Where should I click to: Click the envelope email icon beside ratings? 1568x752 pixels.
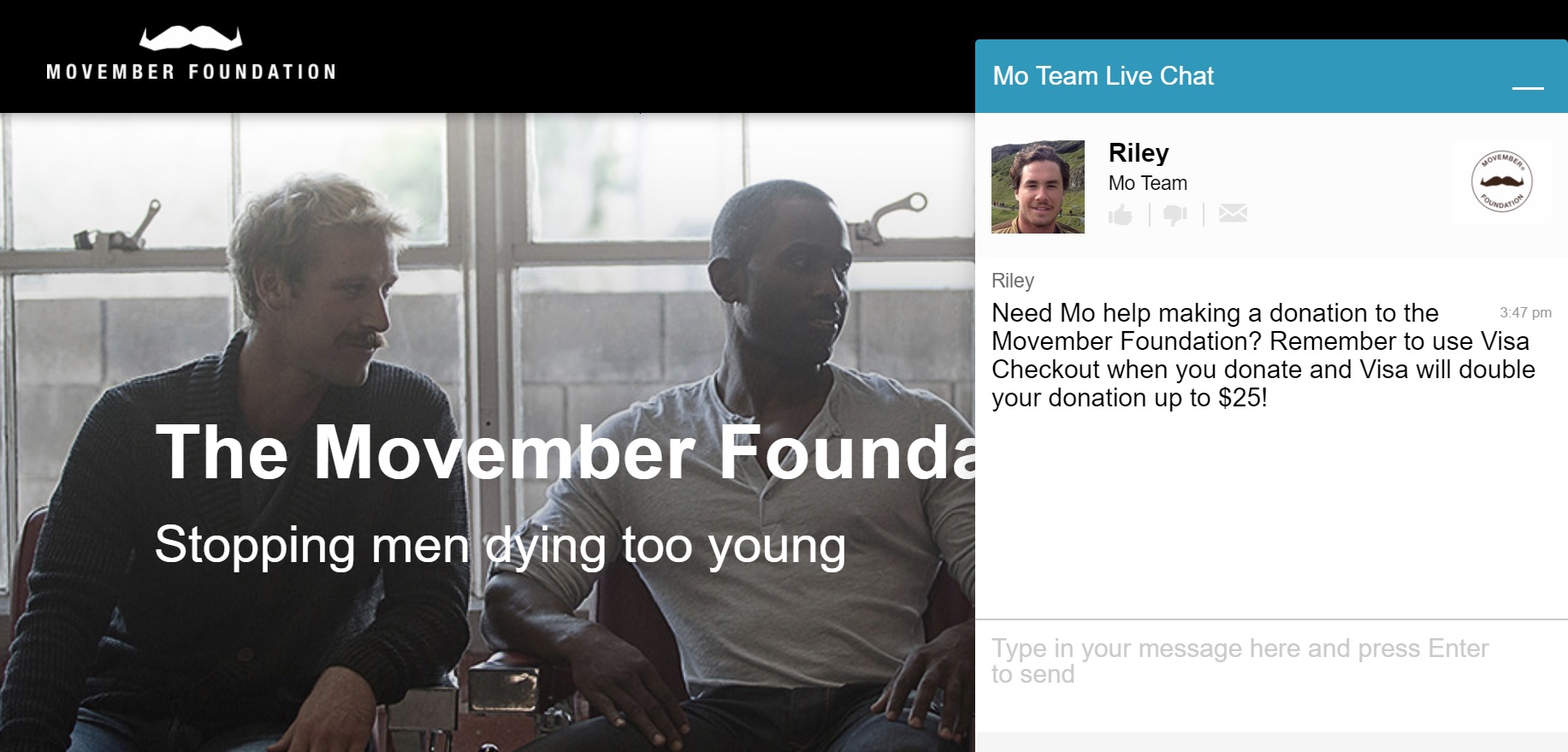(1232, 213)
